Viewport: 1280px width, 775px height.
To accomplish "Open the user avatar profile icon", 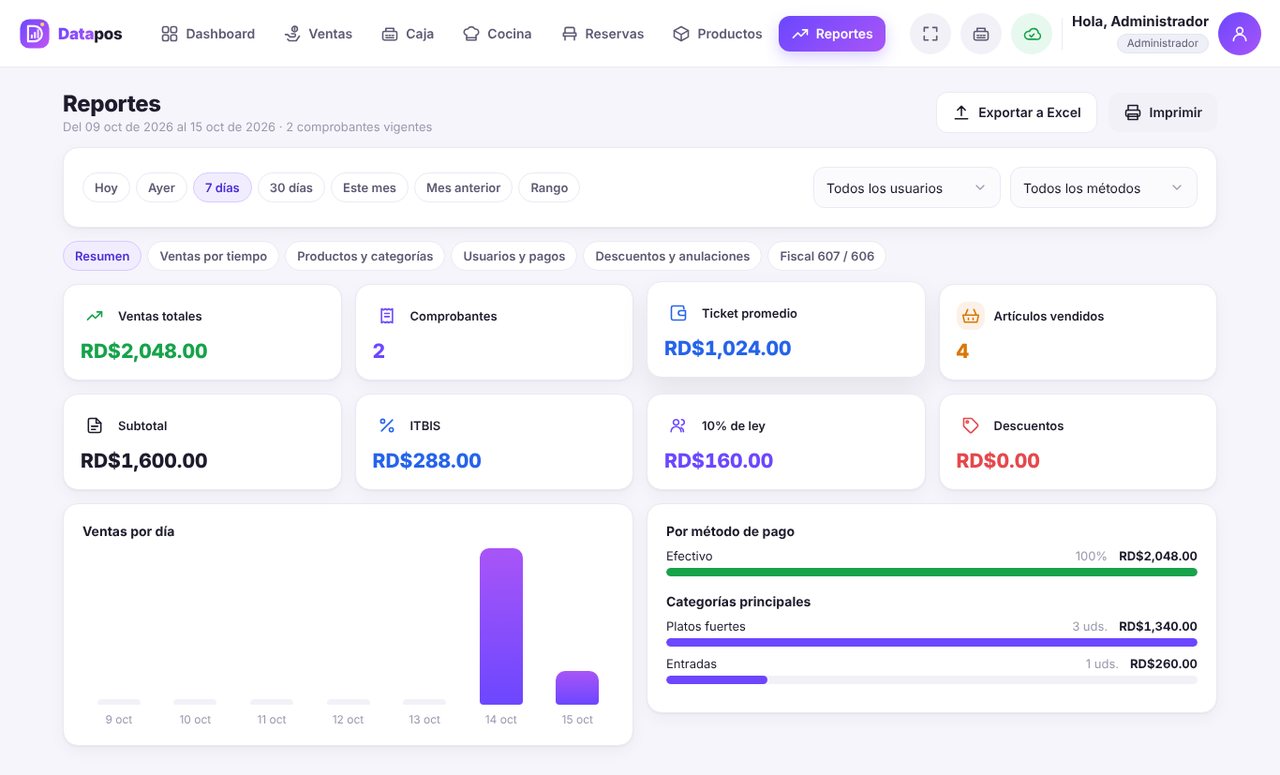I will [1239, 34].
